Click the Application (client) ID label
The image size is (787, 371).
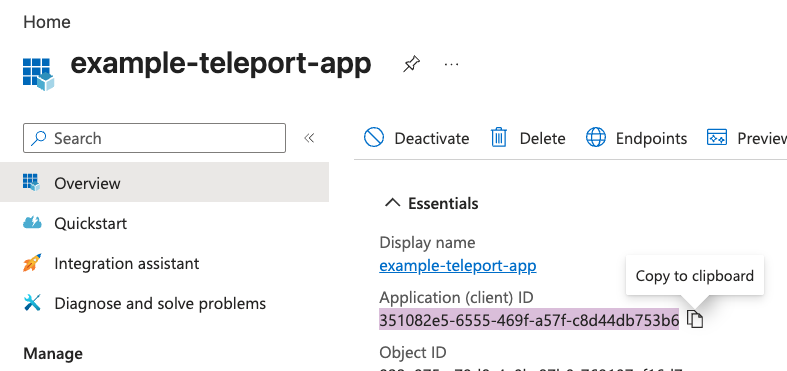(x=456, y=298)
